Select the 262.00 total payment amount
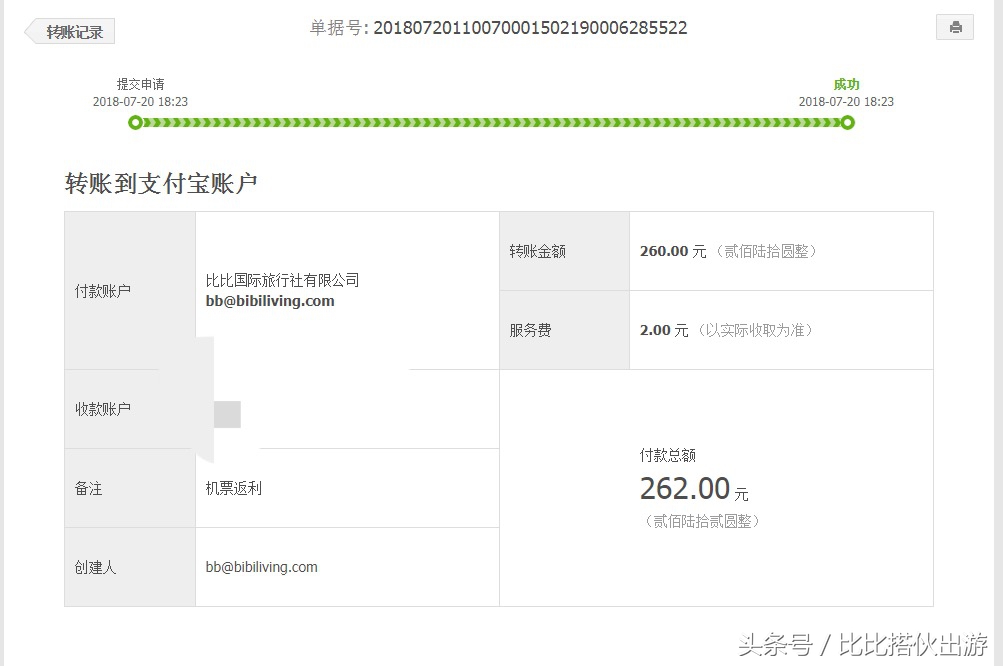This screenshot has width=1003, height=666. coord(686,489)
